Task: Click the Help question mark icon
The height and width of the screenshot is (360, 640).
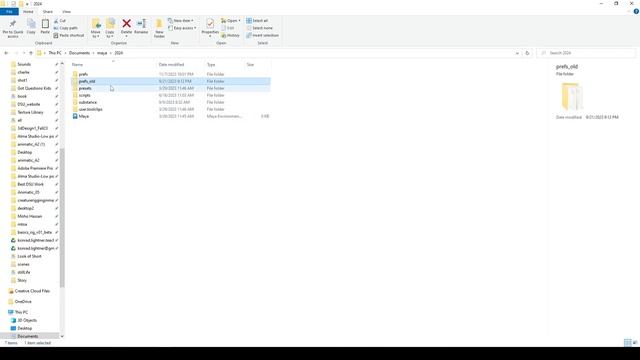Action: (636, 11)
